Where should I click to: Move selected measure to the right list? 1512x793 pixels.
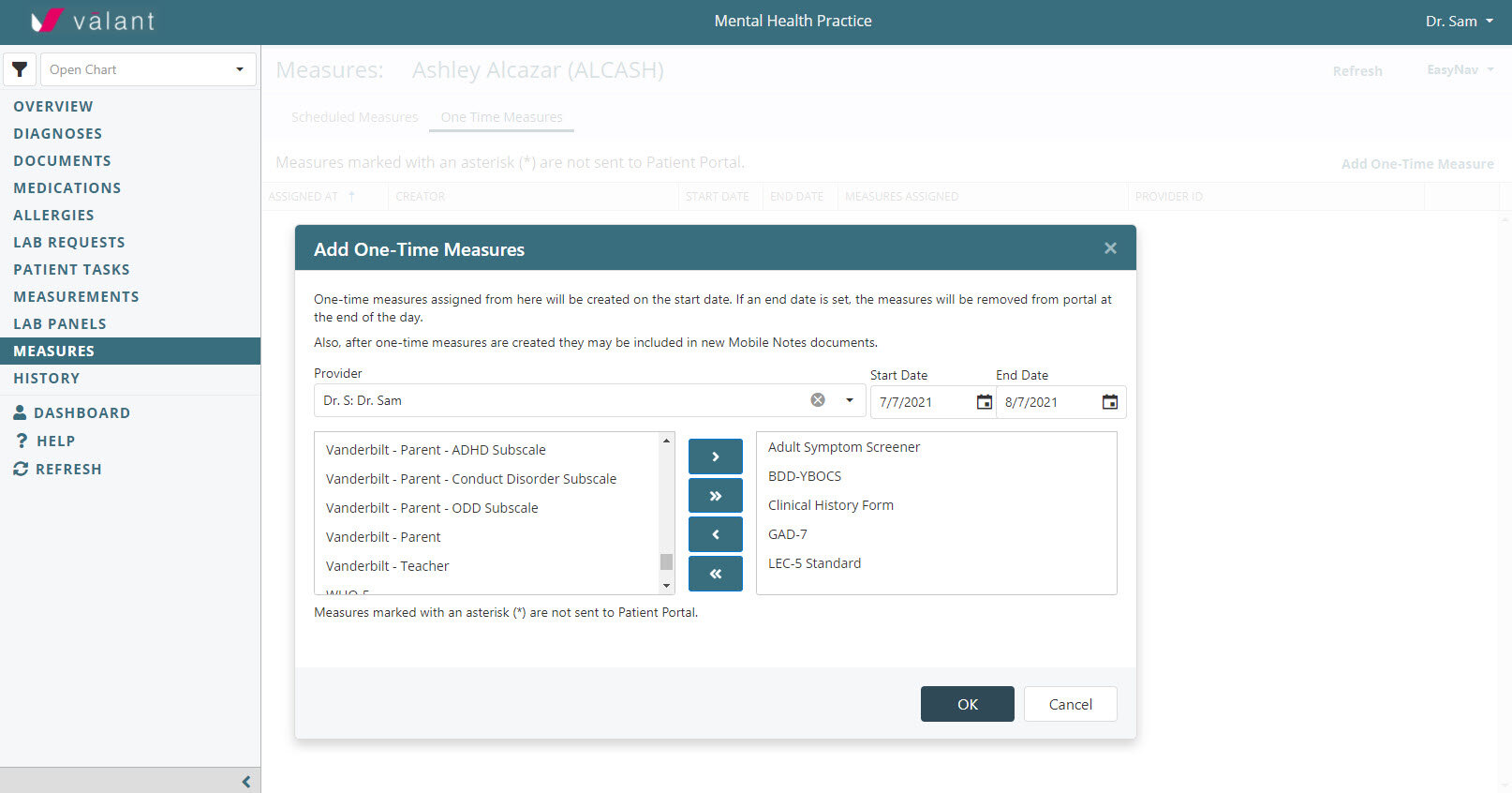click(x=715, y=456)
